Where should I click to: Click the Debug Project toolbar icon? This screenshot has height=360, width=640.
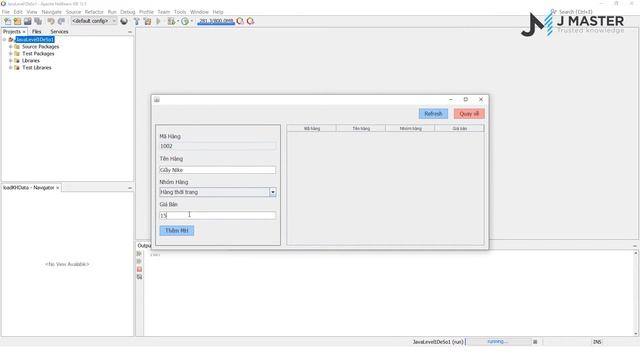(x=171, y=21)
